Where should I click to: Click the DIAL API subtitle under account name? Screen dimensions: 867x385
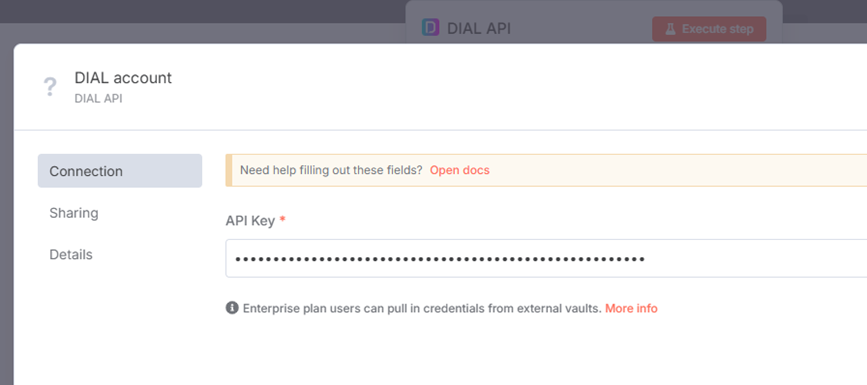98,98
